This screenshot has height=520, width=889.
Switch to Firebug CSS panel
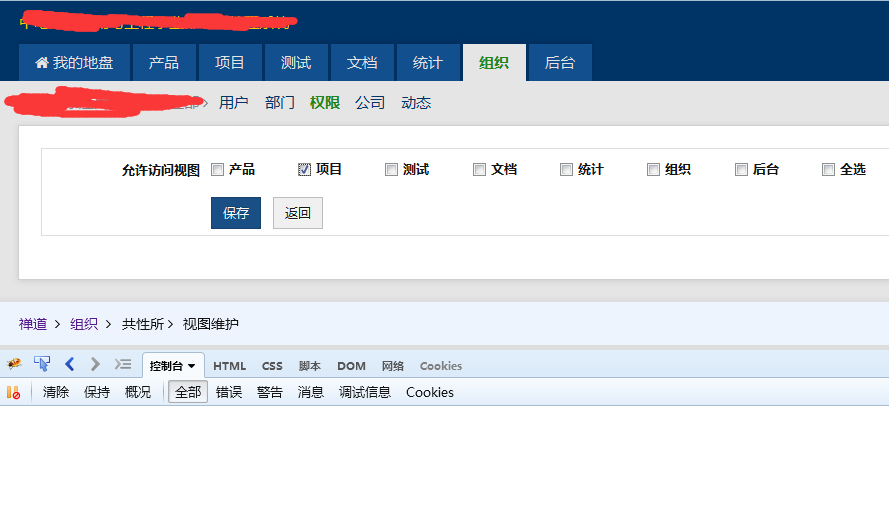(x=272, y=366)
